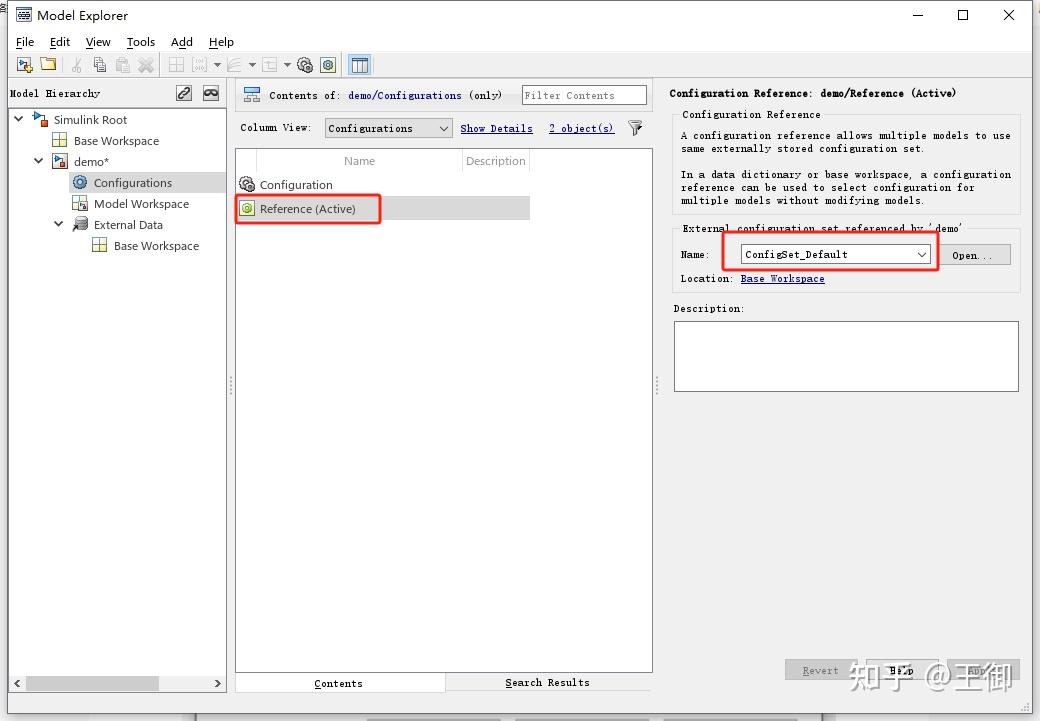Open the ConfigSet_Default name dropdown
This screenshot has height=721, width=1040.
click(922, 254)
